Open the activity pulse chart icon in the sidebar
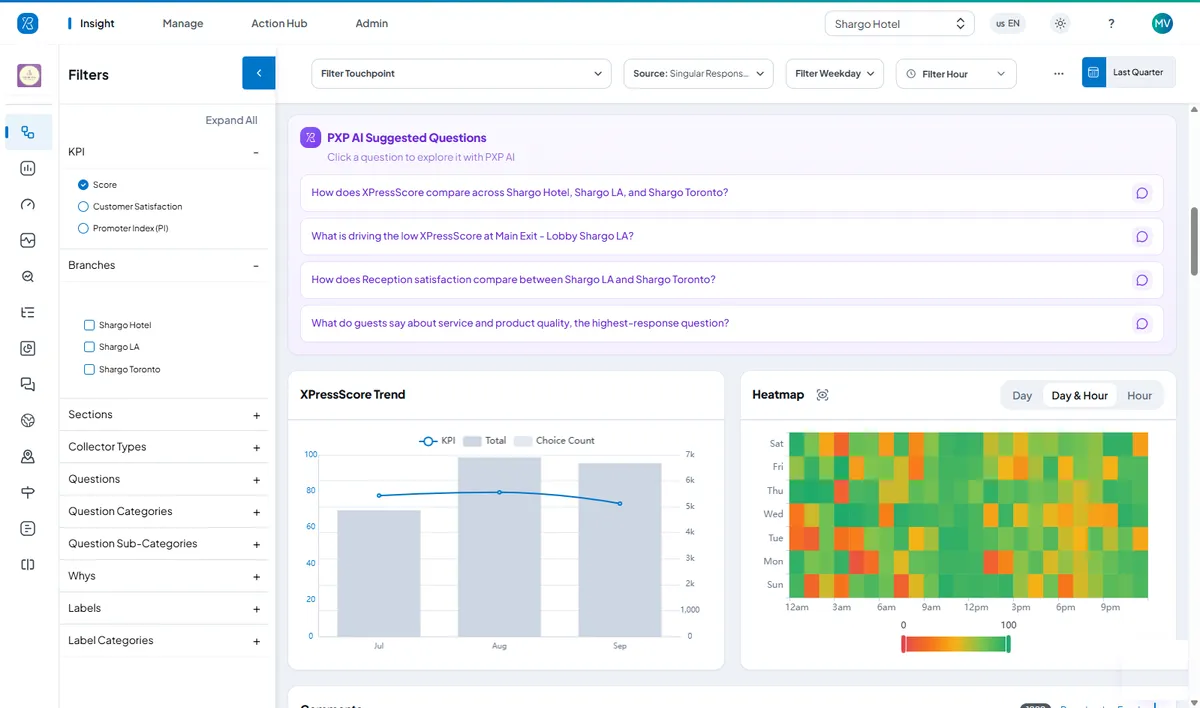 tap(28, 240)
